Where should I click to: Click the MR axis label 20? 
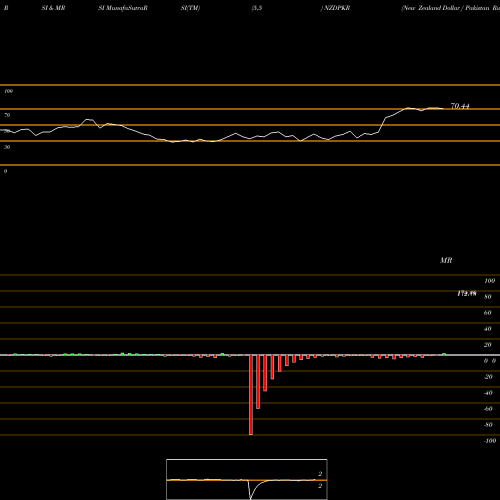(488, 345)
